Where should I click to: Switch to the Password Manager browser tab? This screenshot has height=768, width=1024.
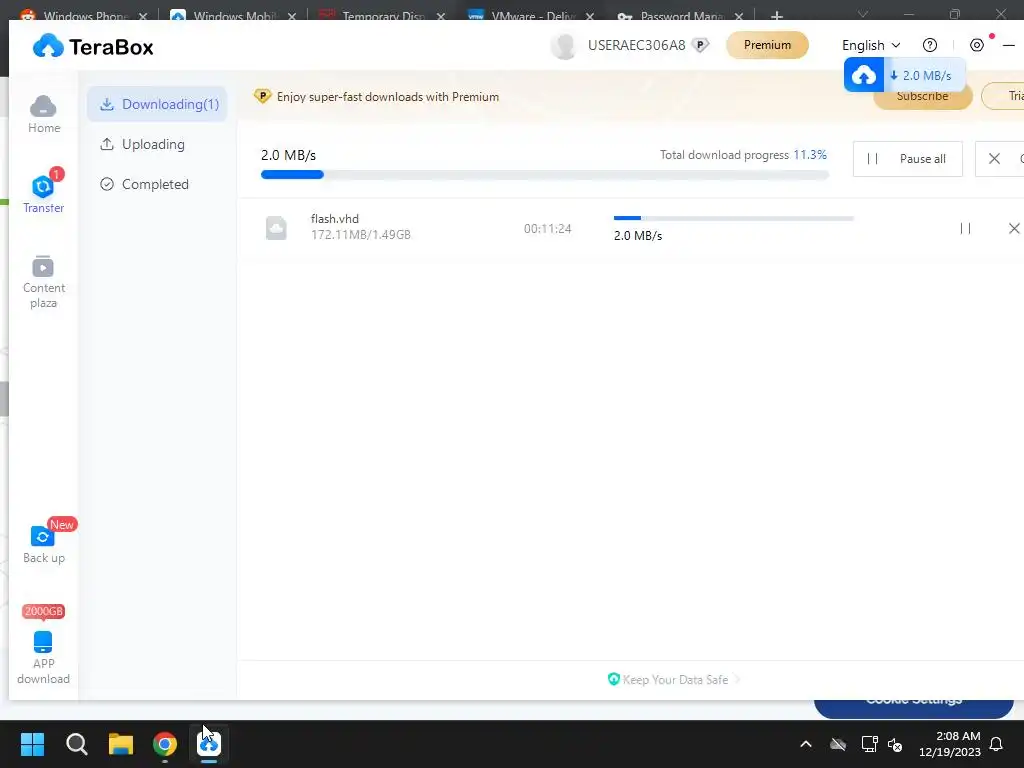(680, 16)
